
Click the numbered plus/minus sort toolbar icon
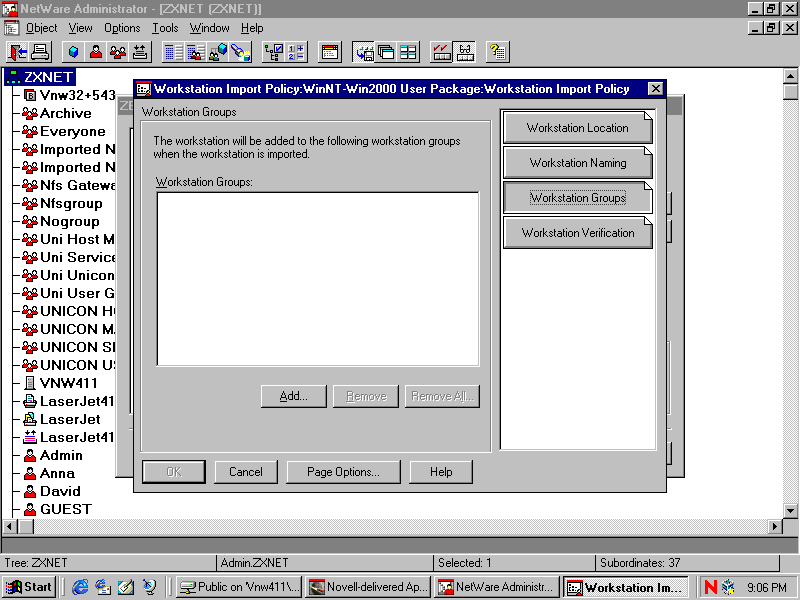296,52
